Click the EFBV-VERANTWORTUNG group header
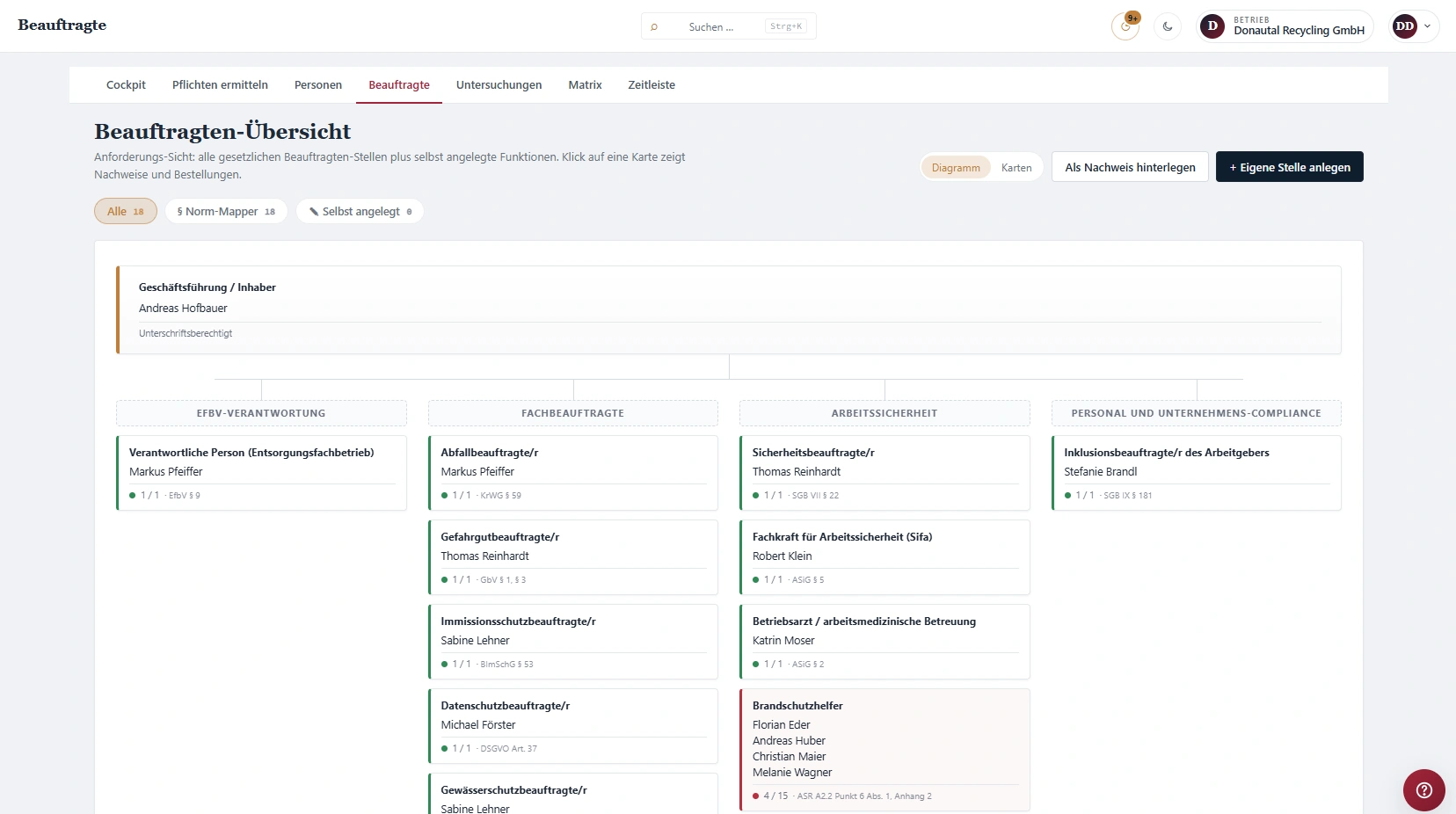 pos(261,413)
